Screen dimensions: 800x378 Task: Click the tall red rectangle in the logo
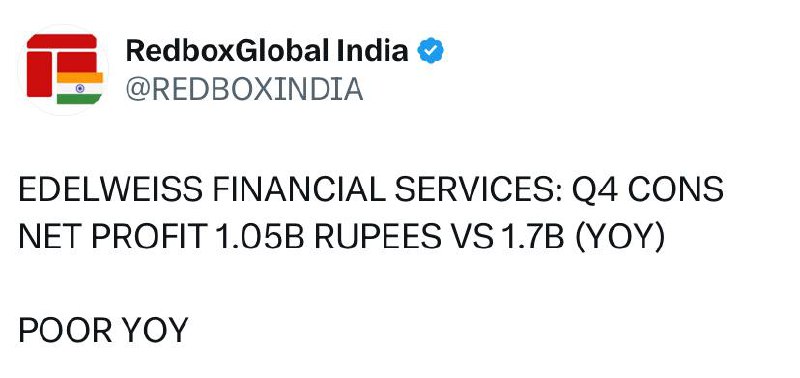[39, 74]
